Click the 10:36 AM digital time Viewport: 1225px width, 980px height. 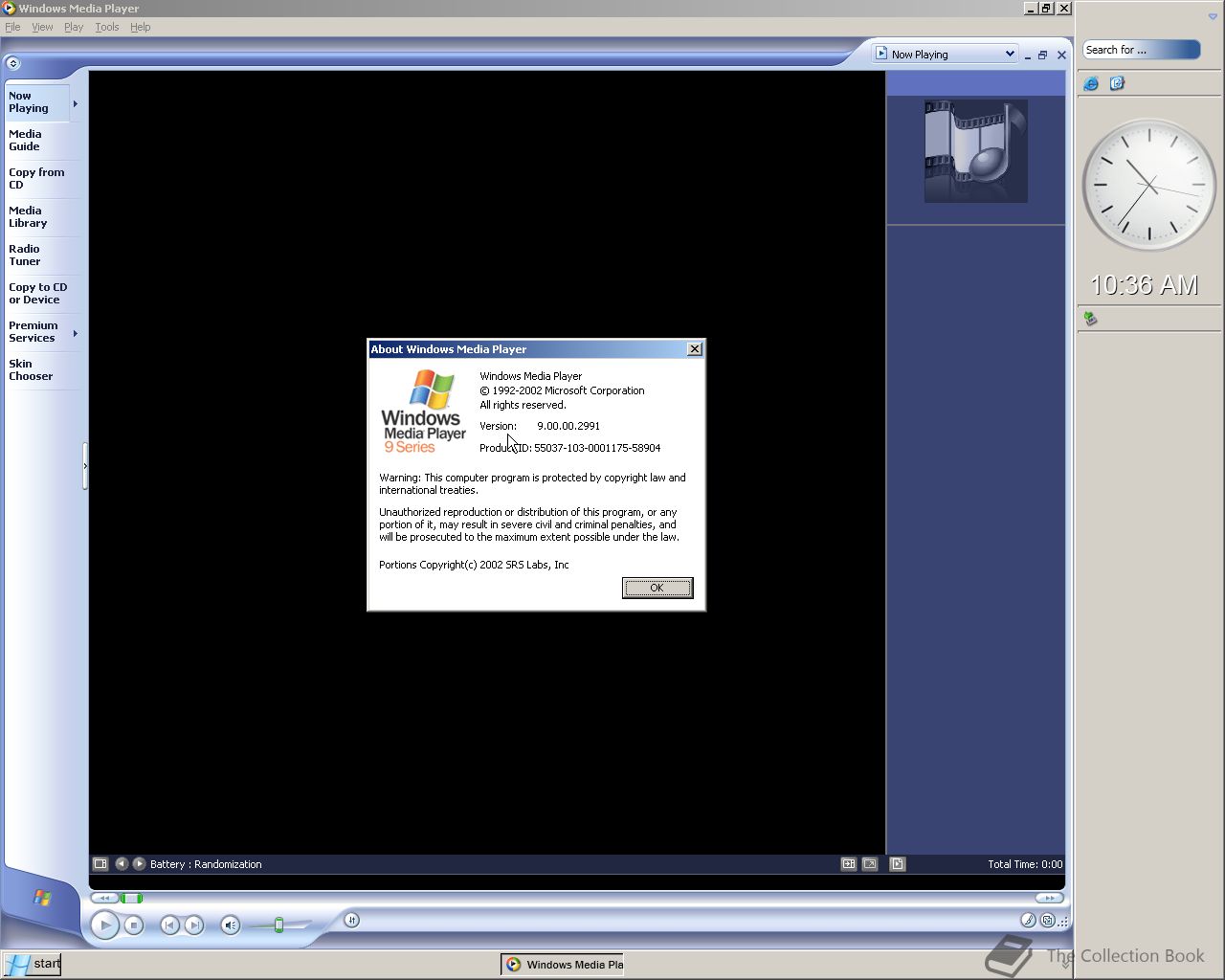[1145, 284]
